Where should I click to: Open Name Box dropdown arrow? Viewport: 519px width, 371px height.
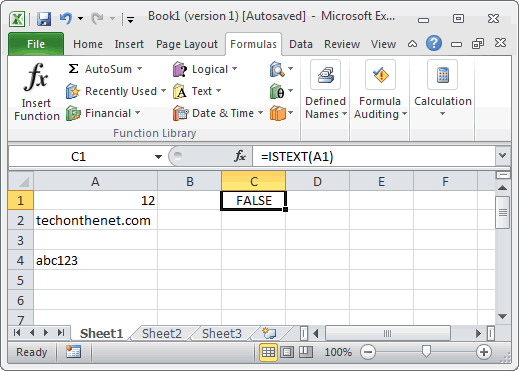pos(158,156)
